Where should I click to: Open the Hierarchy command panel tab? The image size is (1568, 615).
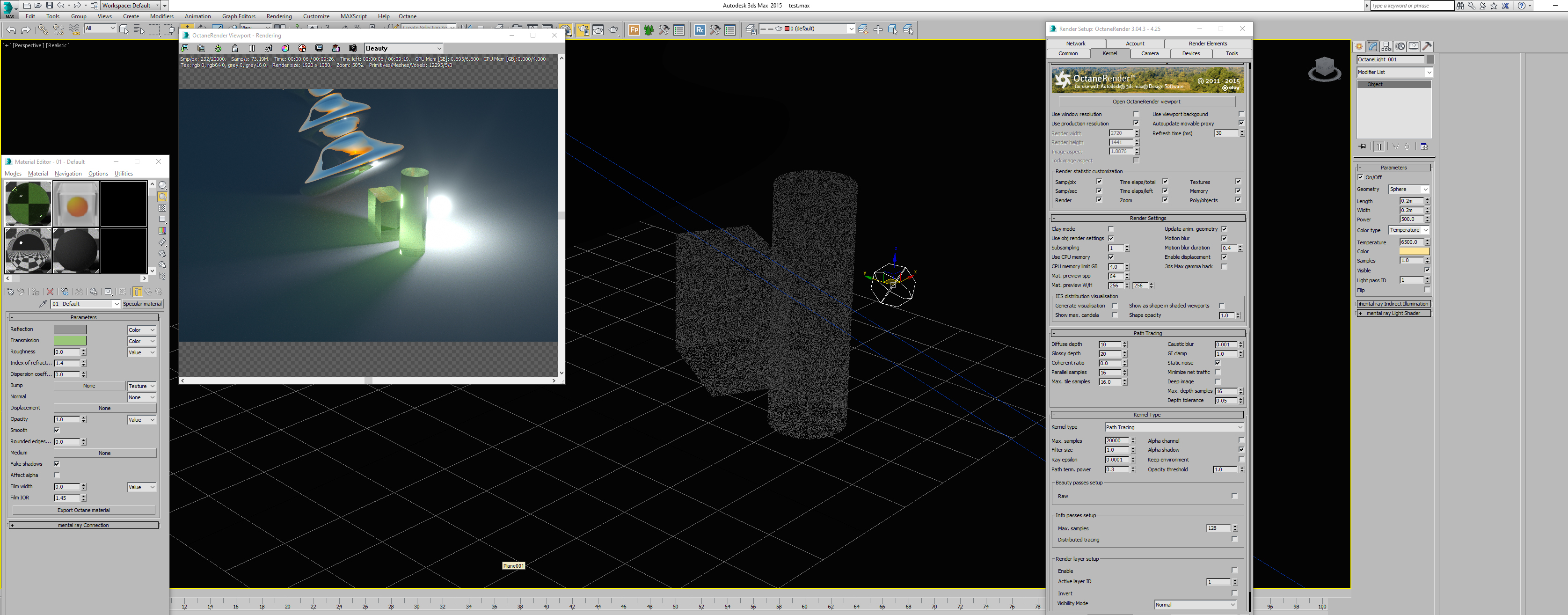(1386, 46)
